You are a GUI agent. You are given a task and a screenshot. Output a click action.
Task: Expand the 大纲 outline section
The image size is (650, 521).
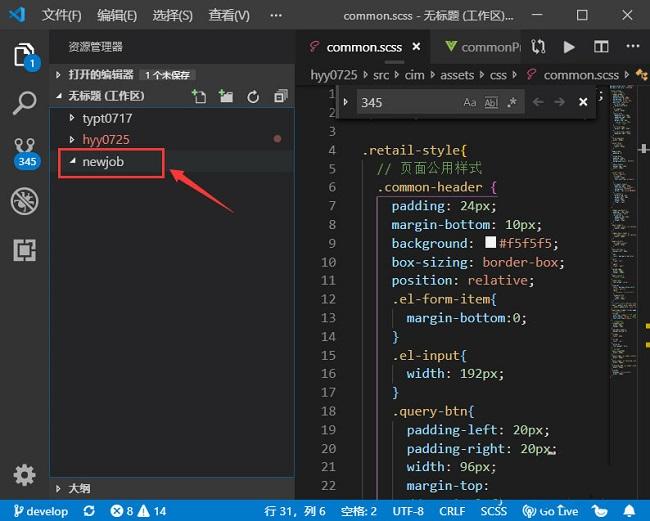point(78,488)
